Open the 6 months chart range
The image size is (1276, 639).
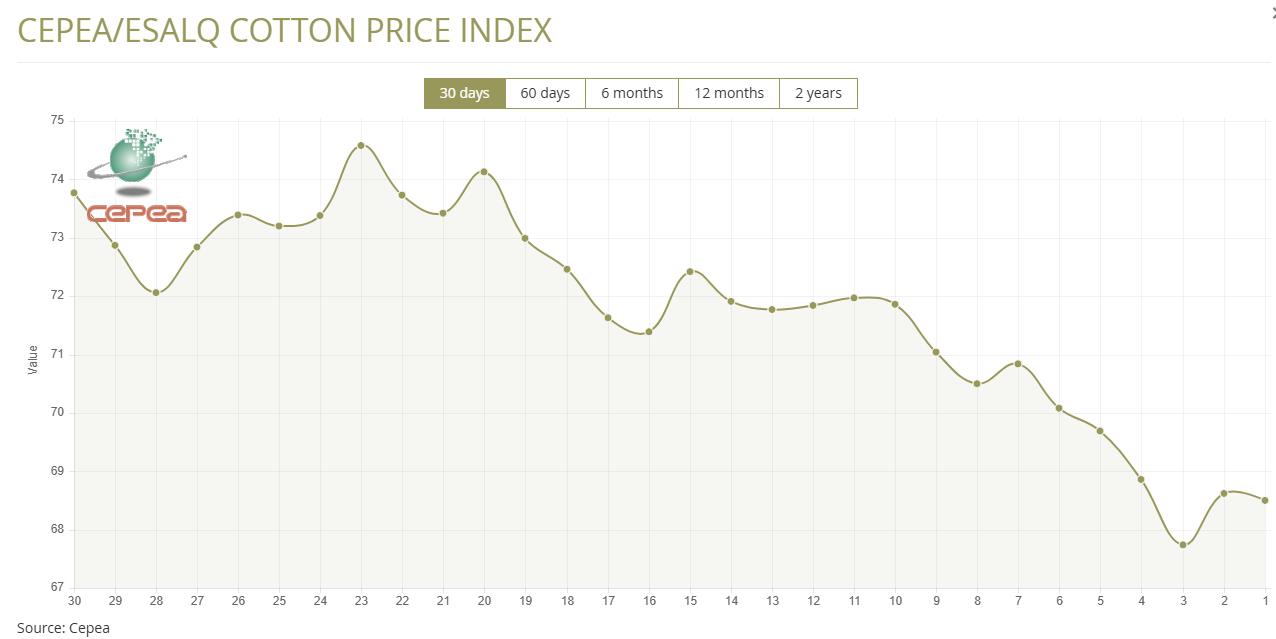pos(631,93)
